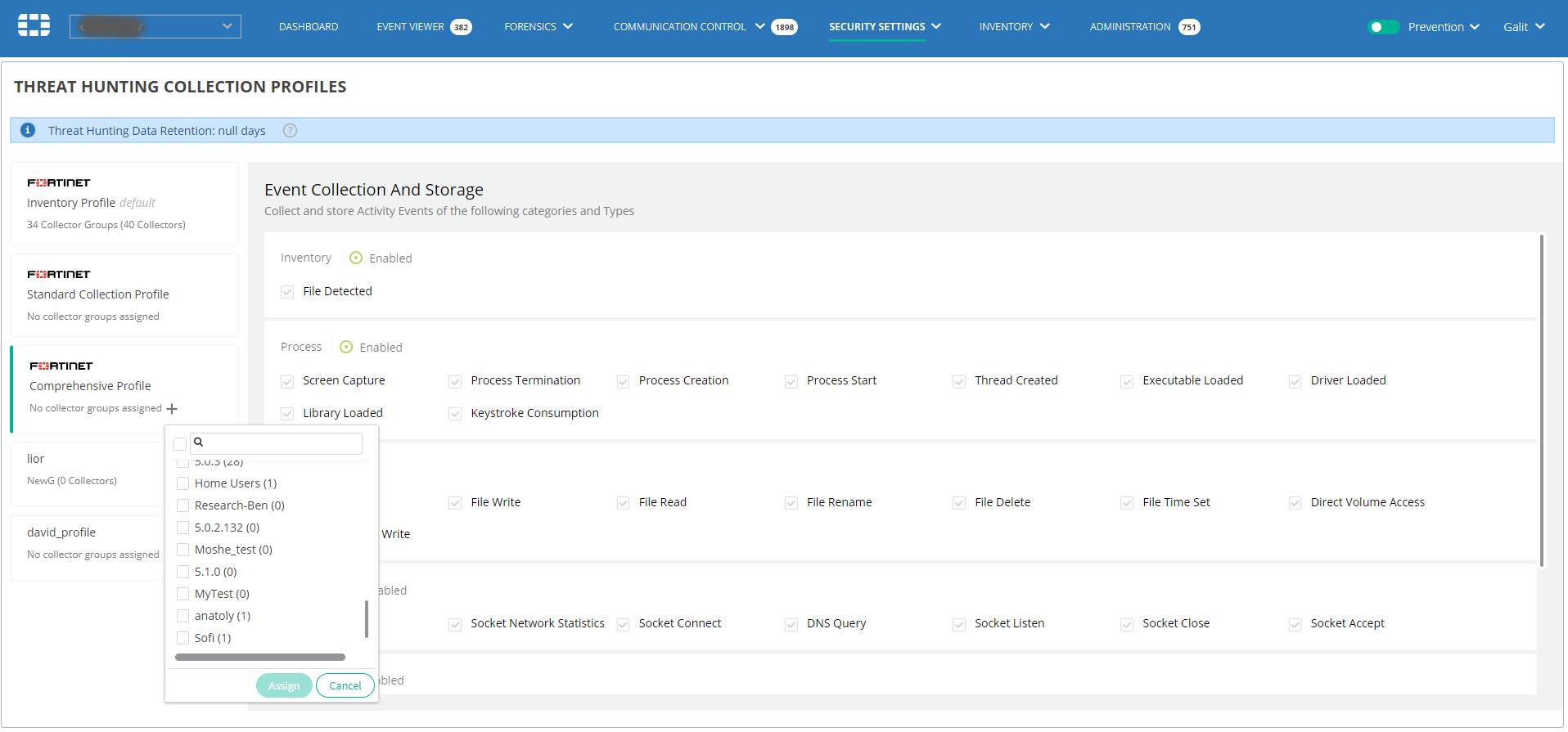
Task: Click the Administration 751 count badge
Action: pyautogui.click(x=1188, y=27)
